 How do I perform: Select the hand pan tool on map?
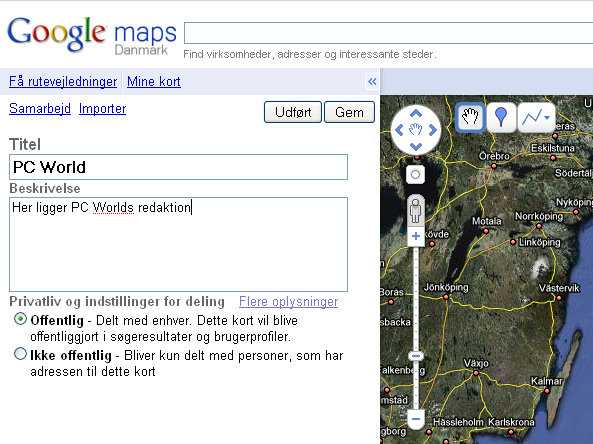point(470,117)
